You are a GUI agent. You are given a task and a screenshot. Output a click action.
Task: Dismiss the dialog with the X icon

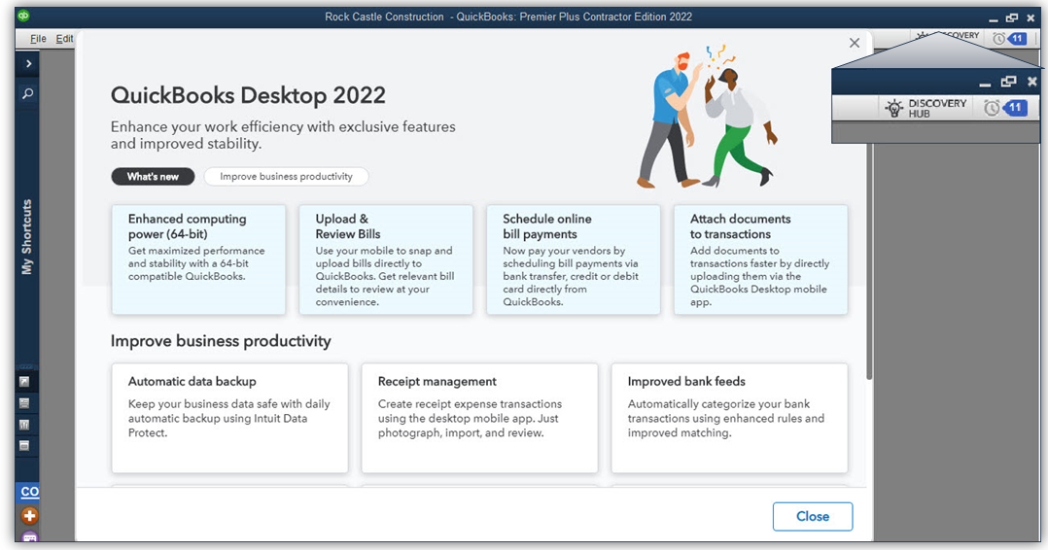pyautogui.click(x=854, y=43)
